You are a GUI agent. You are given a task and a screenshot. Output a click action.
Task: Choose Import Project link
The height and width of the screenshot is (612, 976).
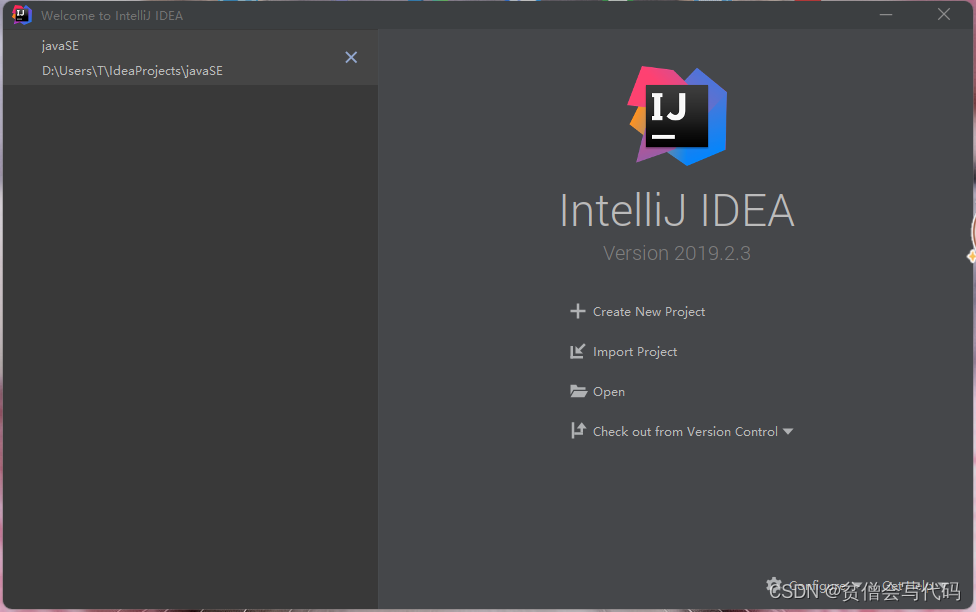(x=635, y=352)
